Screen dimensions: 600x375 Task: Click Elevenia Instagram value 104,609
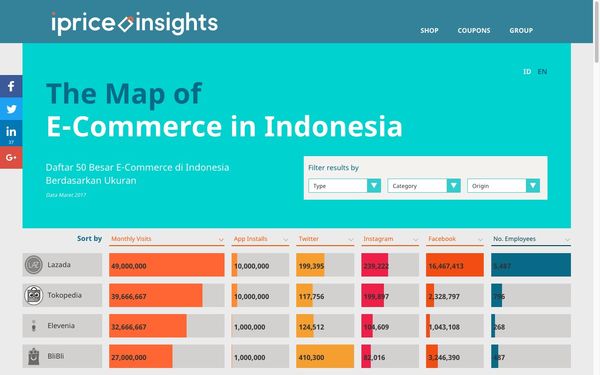376,327
